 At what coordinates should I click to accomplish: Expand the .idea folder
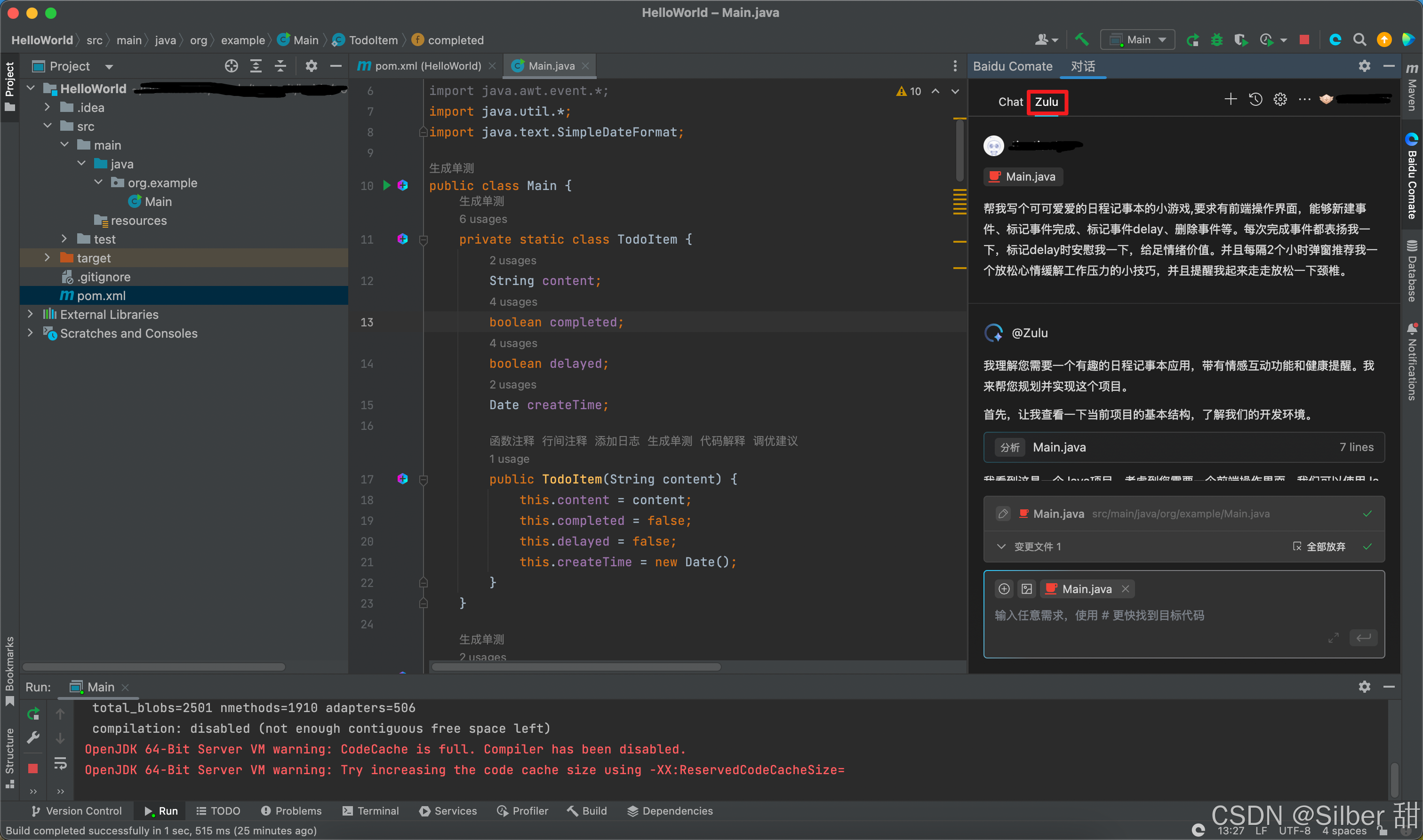point(48,107)
